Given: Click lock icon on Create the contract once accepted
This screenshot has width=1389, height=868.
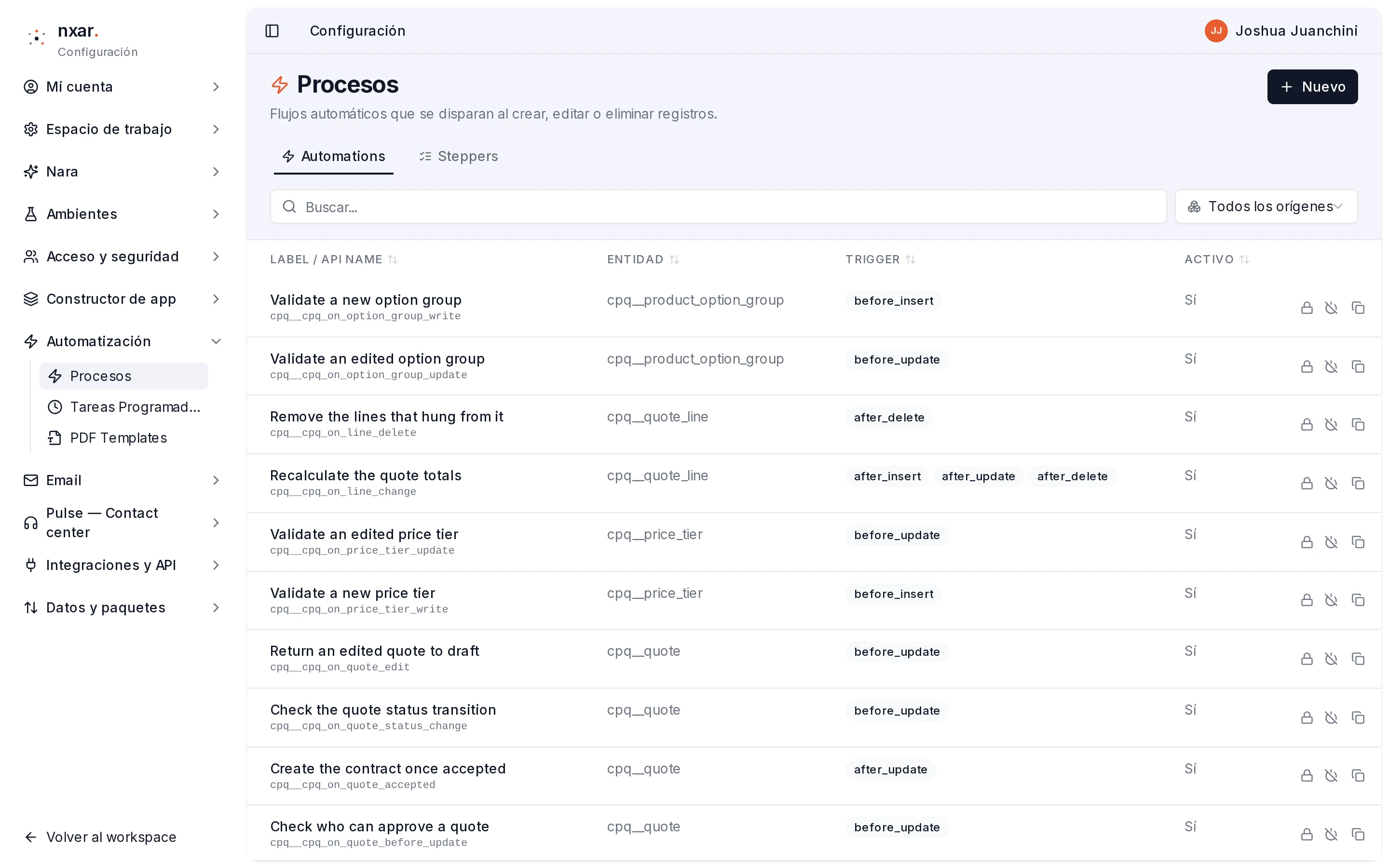Looking at the screenshot, I should (x=1307, y=776).
